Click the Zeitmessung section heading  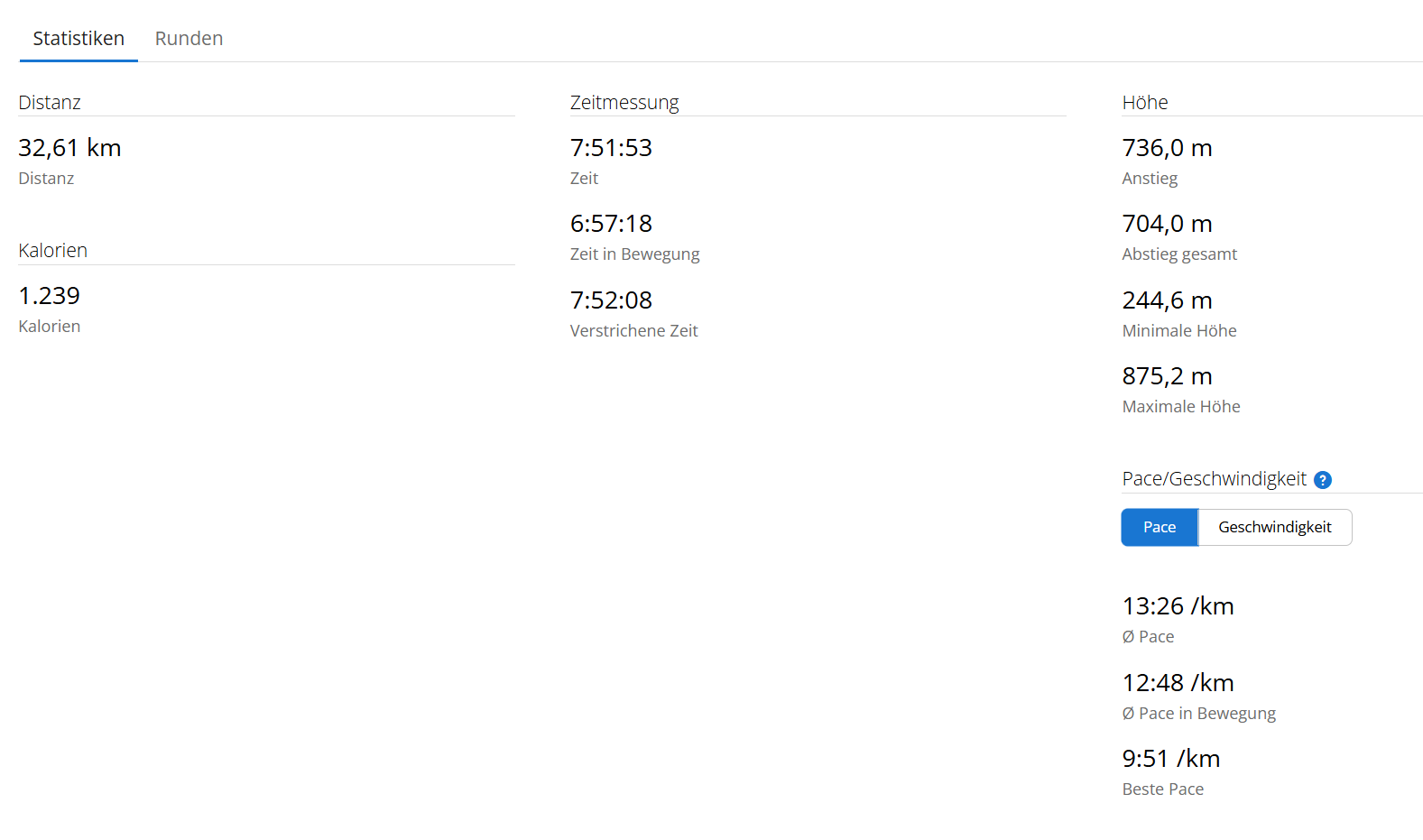(624, 103)
